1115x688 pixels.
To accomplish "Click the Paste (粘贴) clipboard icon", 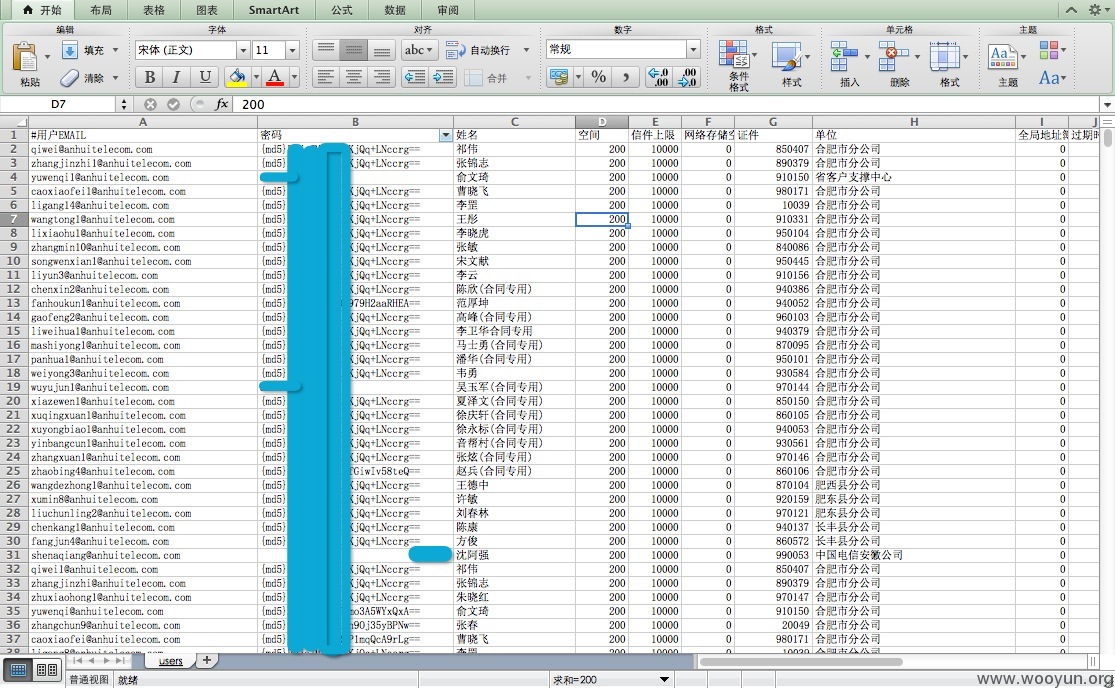I will [26, 57].
